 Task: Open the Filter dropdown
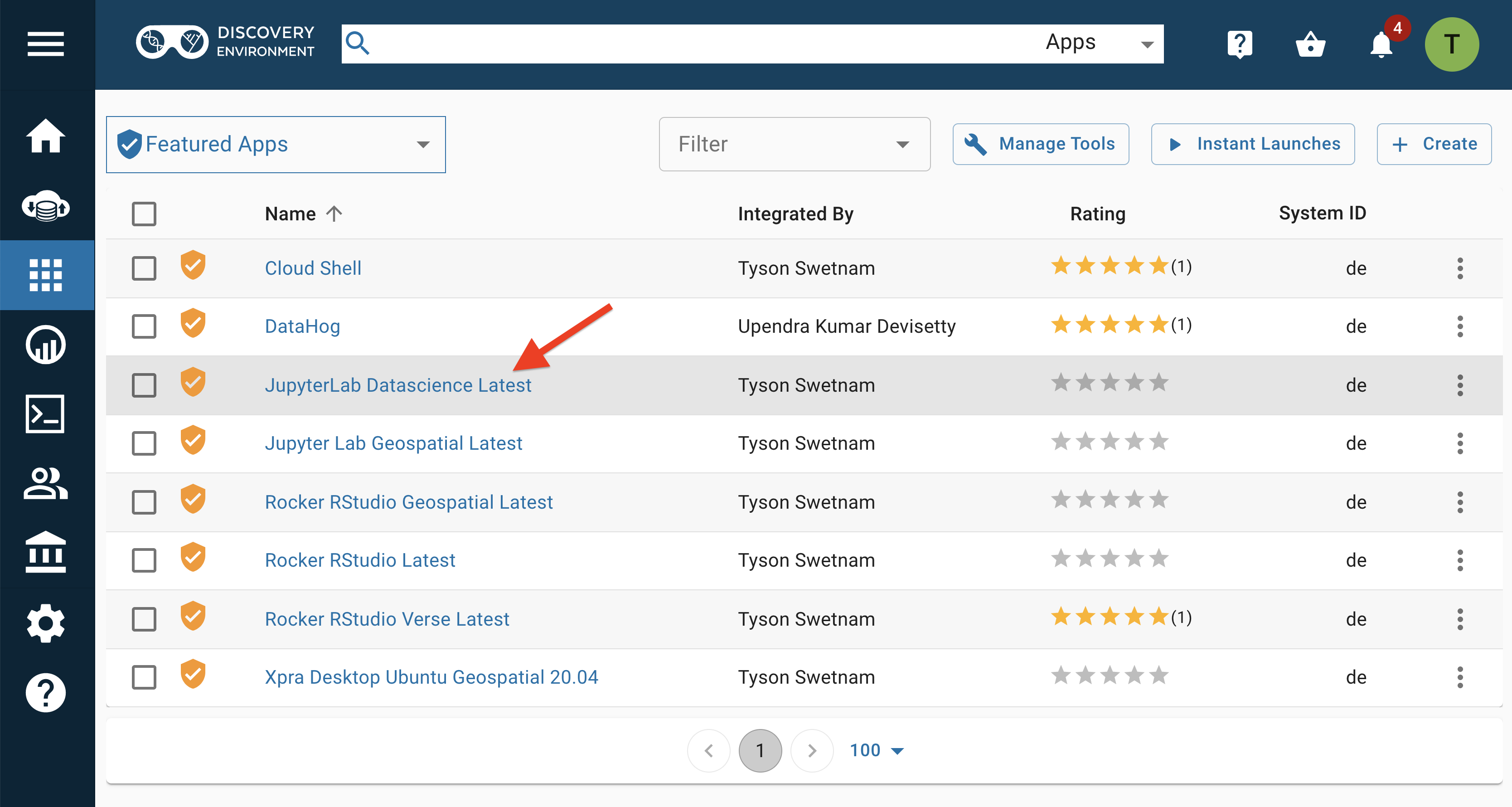pos(794,145)
